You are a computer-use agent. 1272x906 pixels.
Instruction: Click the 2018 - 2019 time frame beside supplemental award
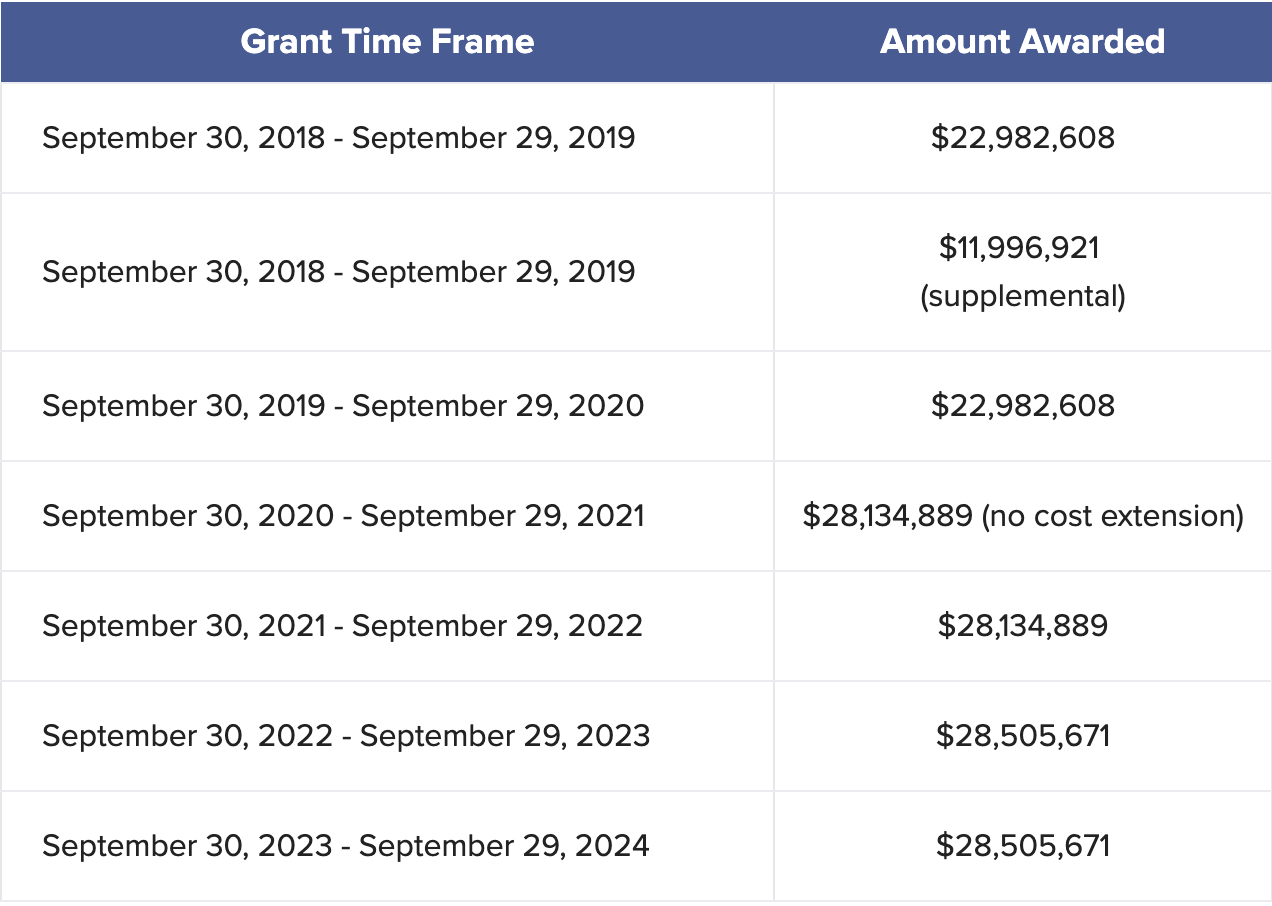(x=338, y=272)
